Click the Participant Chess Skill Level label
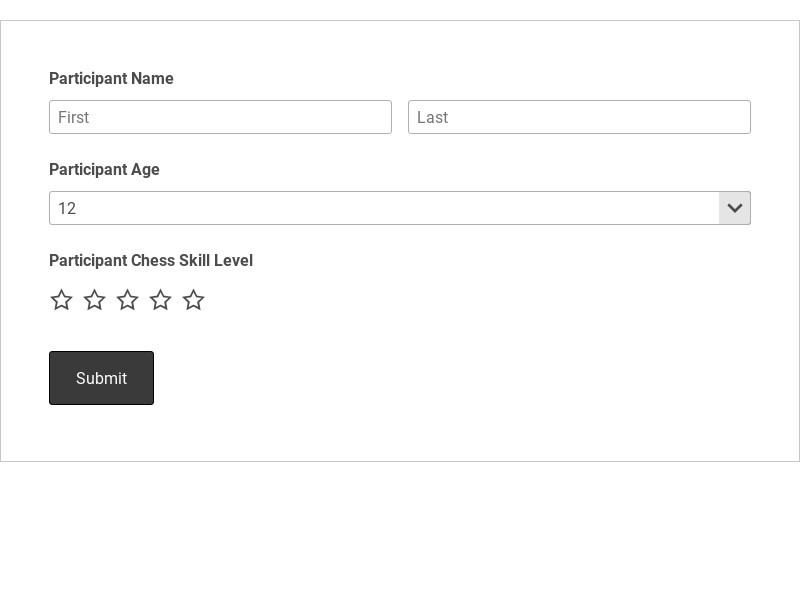Screen dimensions: 800x600 (151, 261)
